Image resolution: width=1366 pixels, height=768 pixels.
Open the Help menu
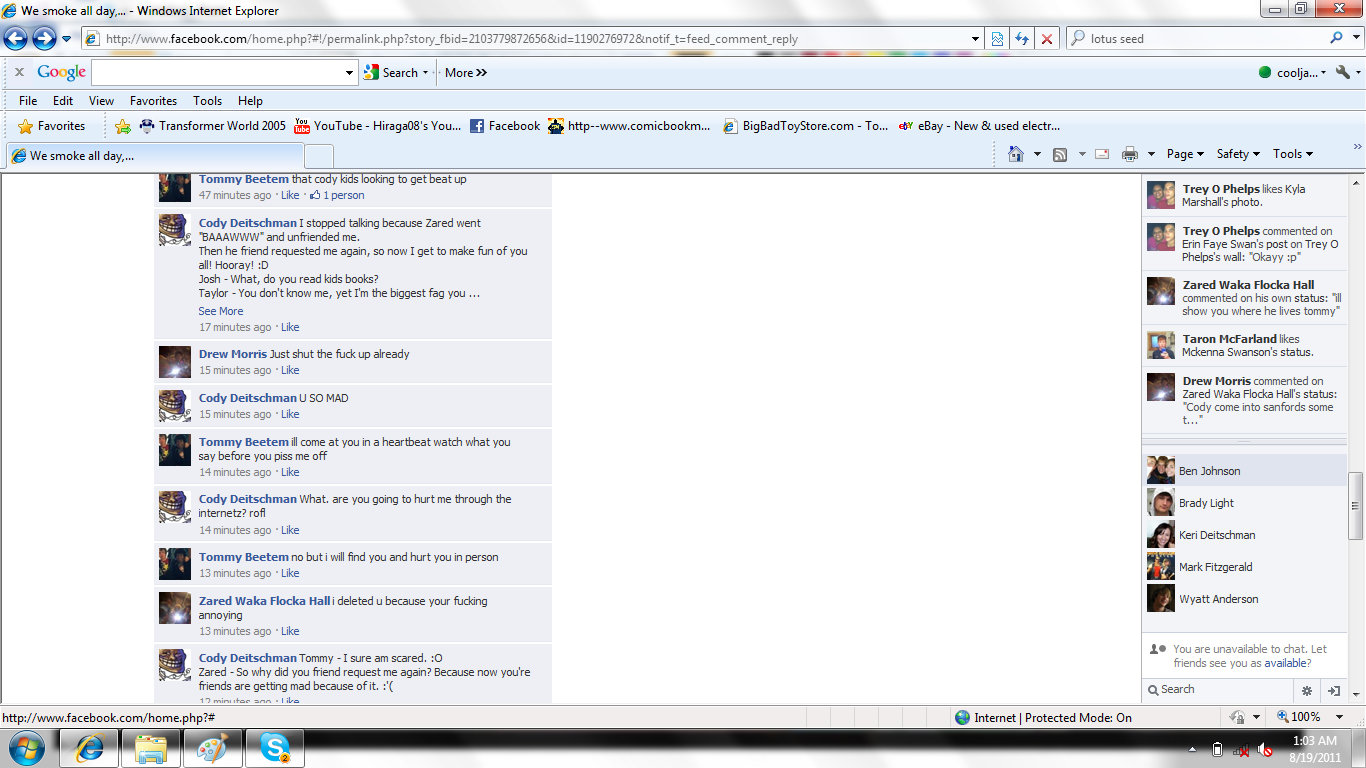[250, 101]
